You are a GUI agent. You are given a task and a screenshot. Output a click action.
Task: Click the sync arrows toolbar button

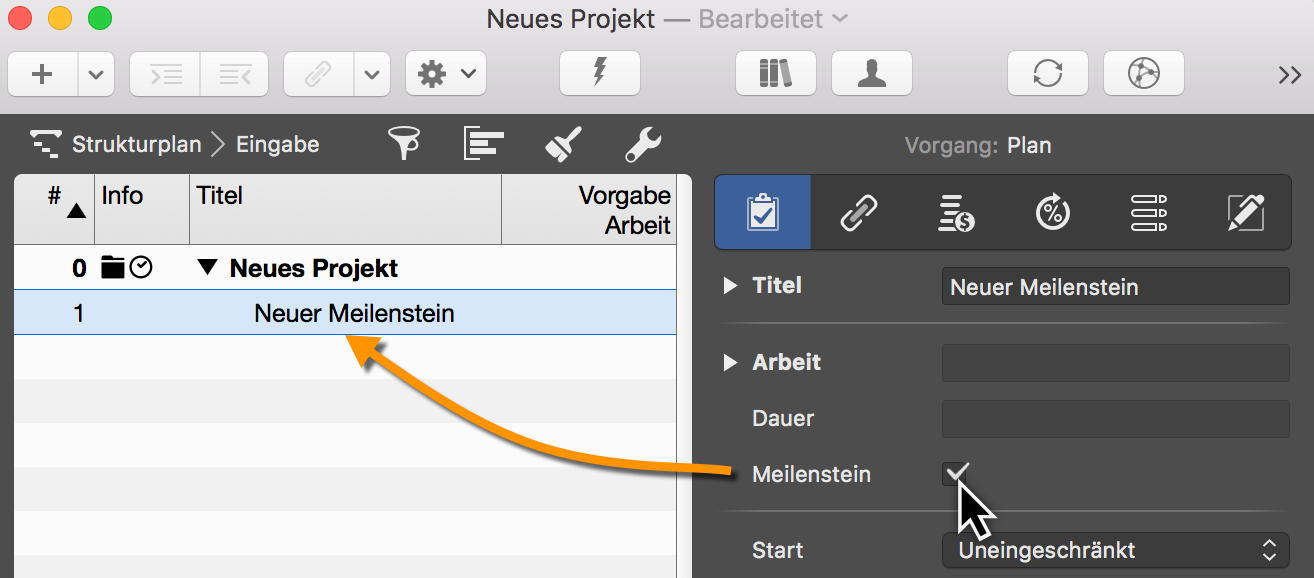tap(1047, 73)
